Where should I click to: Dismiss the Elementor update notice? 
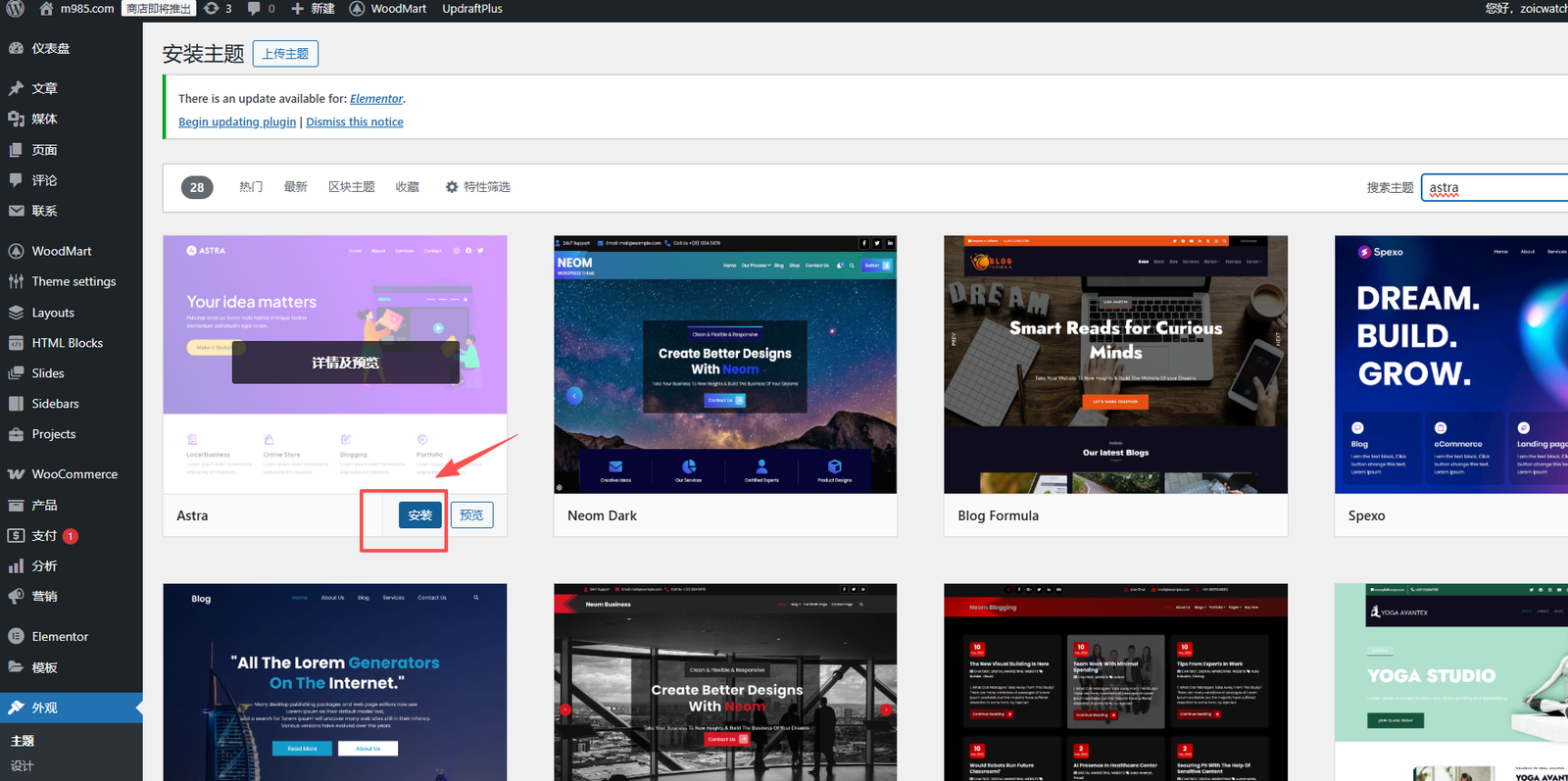[x=354, y=122]
